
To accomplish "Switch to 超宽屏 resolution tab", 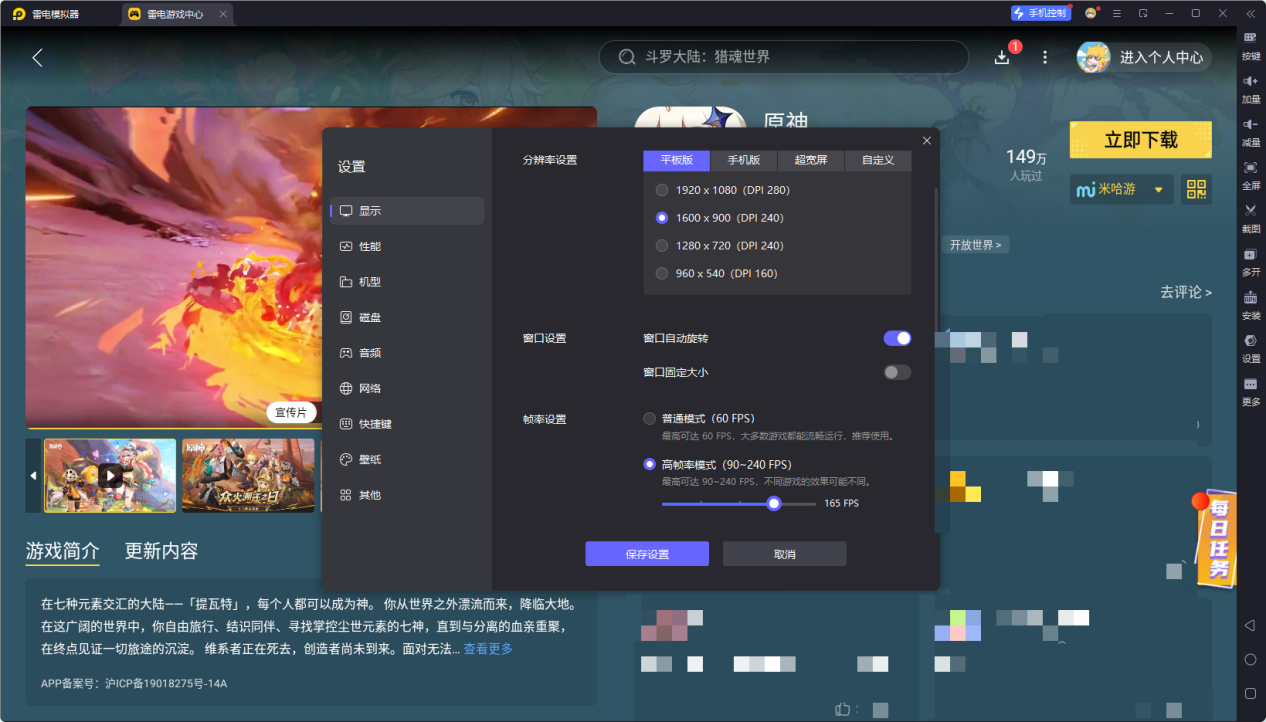I will (x=811, y=160).
